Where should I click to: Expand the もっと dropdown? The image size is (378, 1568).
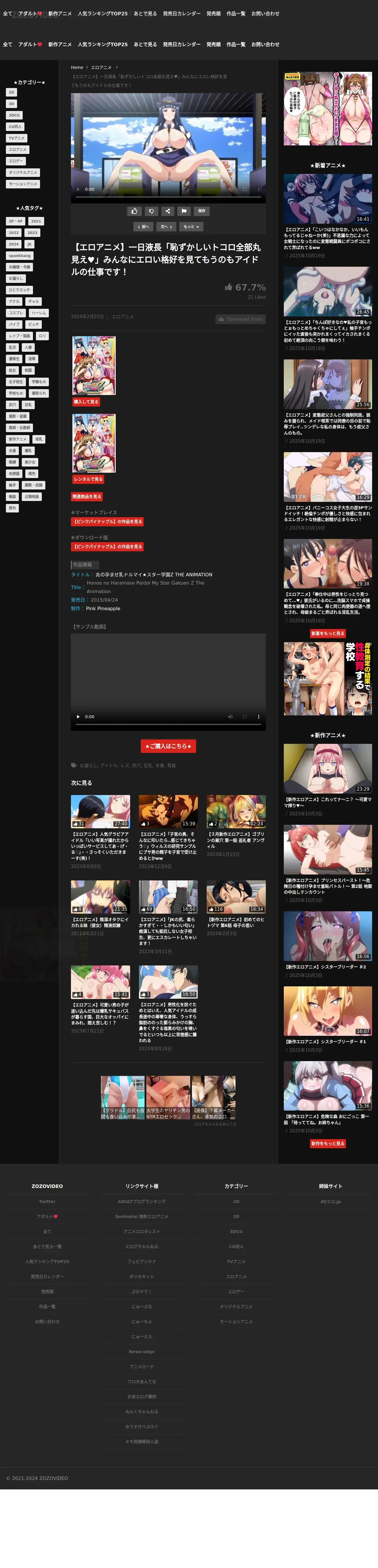[191, 226]
